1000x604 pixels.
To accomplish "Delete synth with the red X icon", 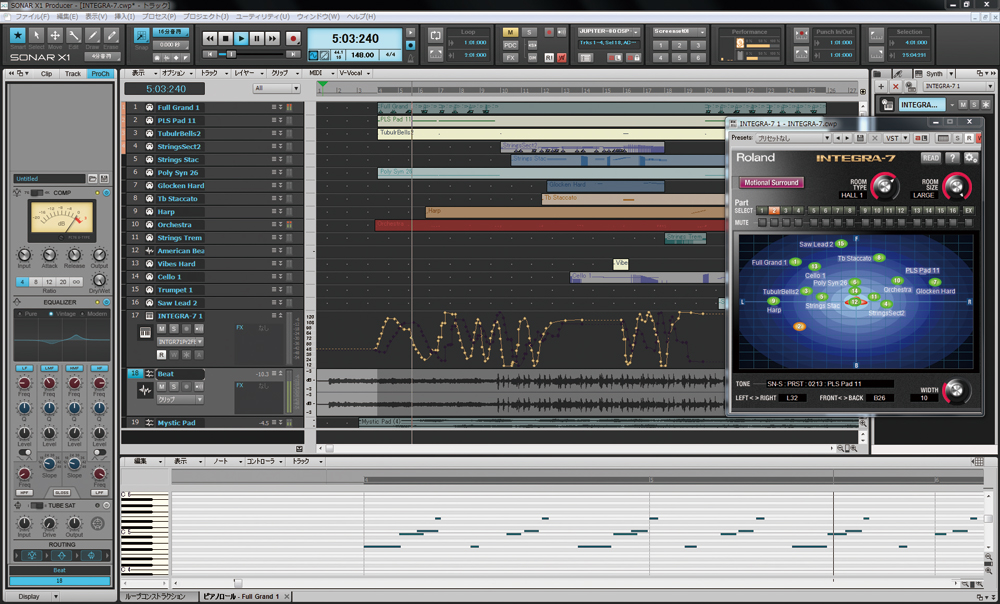I will [895, 86].
